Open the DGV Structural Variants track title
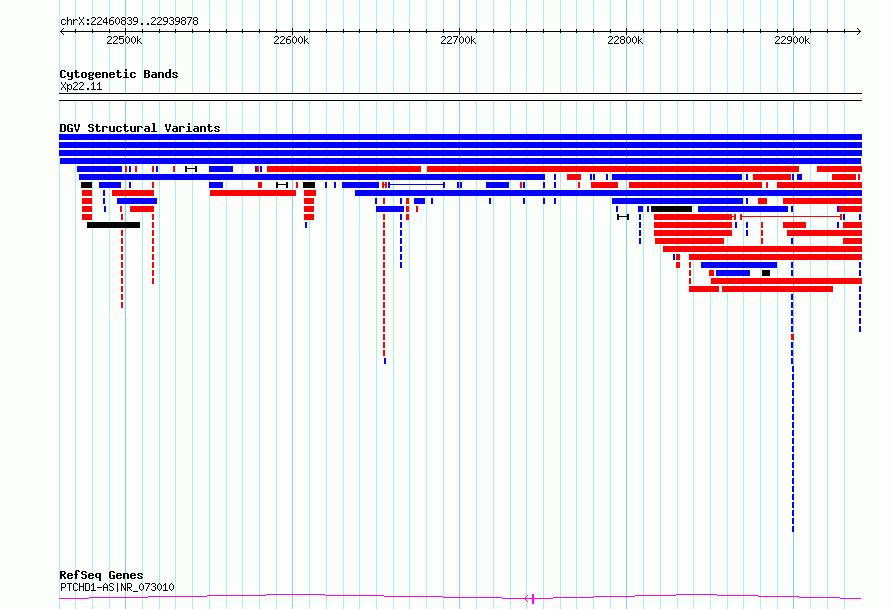 [140, 128]
